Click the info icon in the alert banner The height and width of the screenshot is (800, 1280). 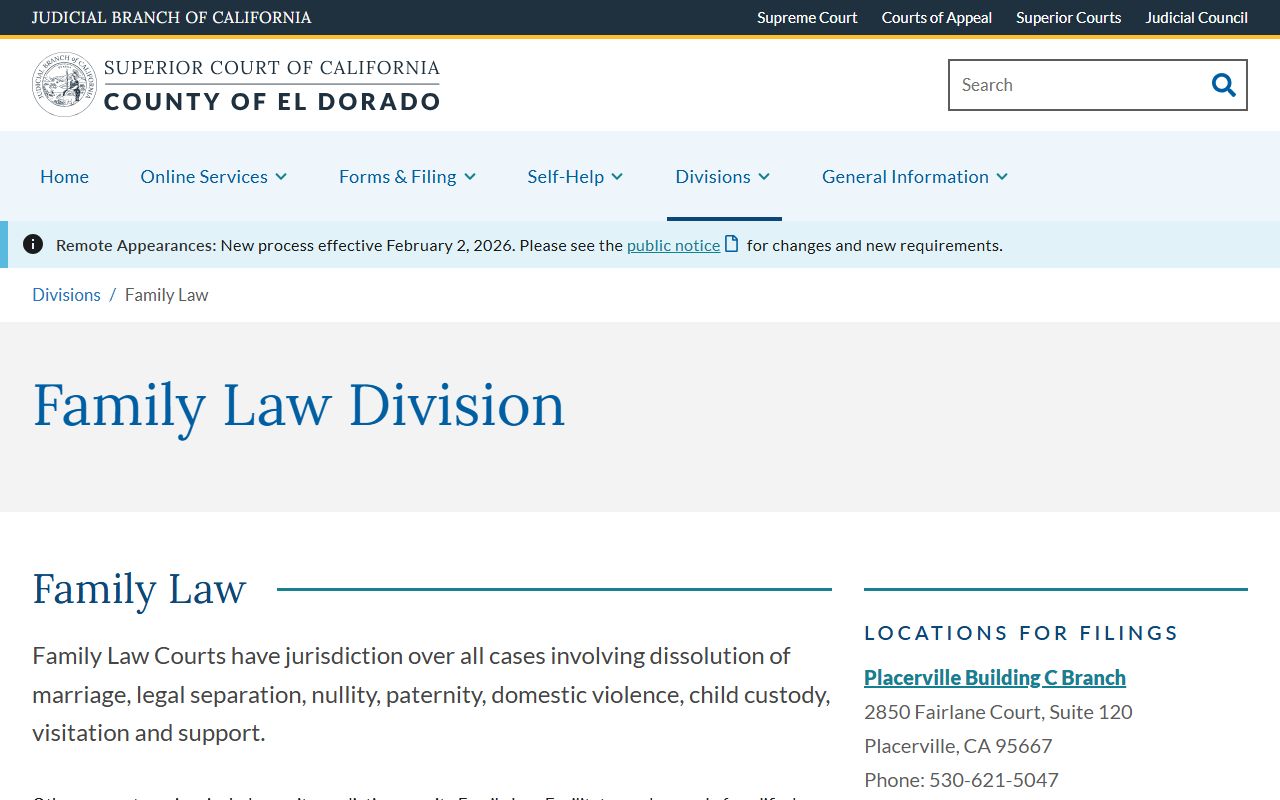click(33, 244)
